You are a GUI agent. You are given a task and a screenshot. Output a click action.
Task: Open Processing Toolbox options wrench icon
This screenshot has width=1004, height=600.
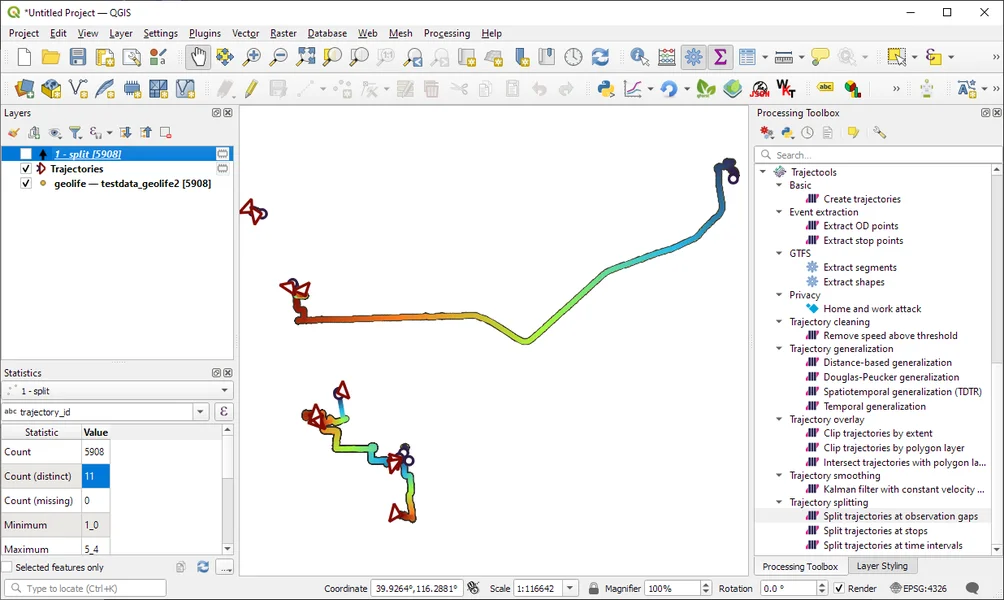(879, 133)
